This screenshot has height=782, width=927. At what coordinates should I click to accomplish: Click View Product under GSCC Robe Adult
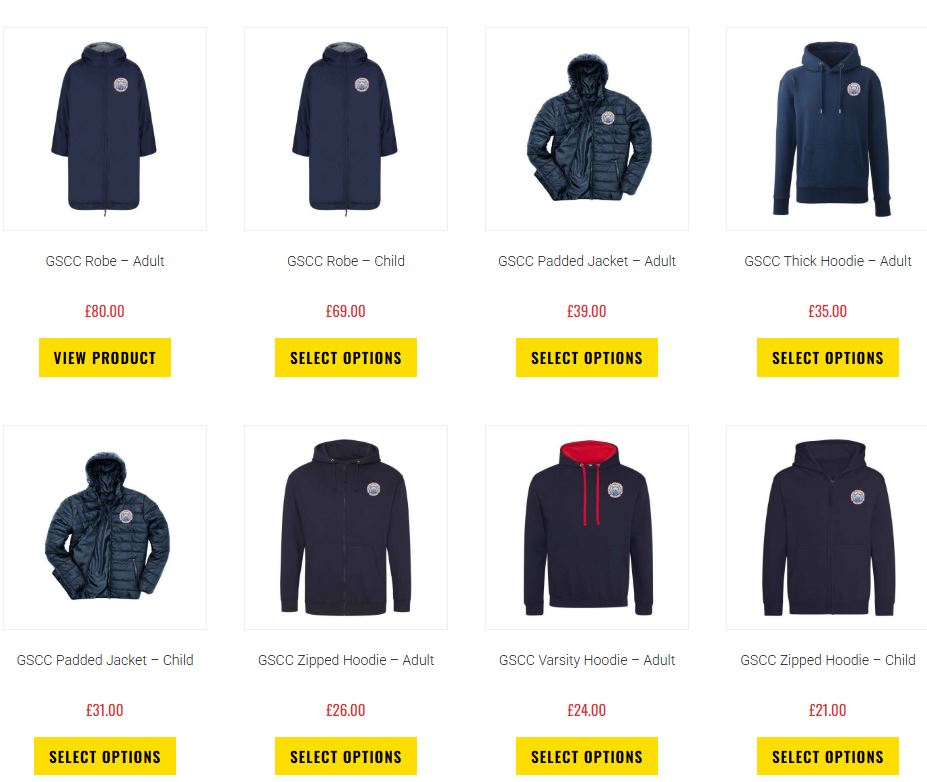point(105,358)
